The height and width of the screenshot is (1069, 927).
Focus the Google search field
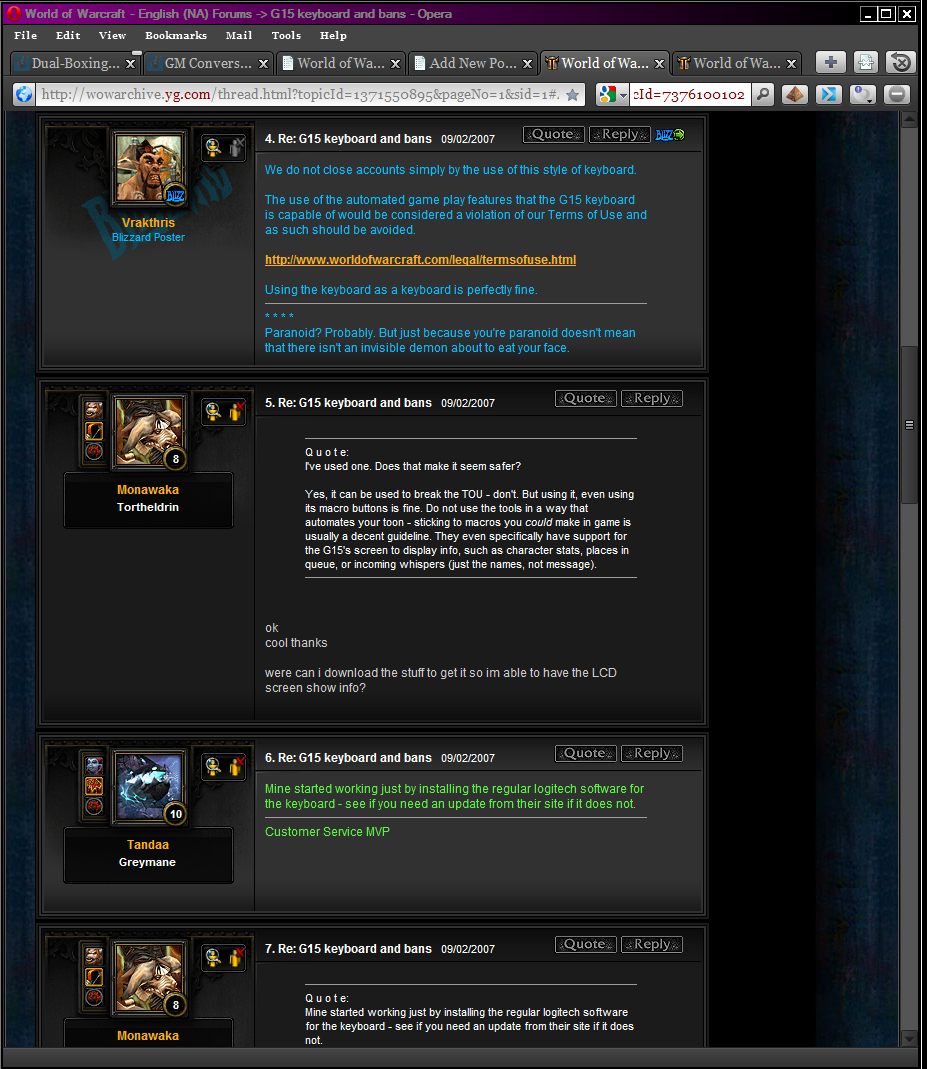pyautogui.click(x=690, y=95)
